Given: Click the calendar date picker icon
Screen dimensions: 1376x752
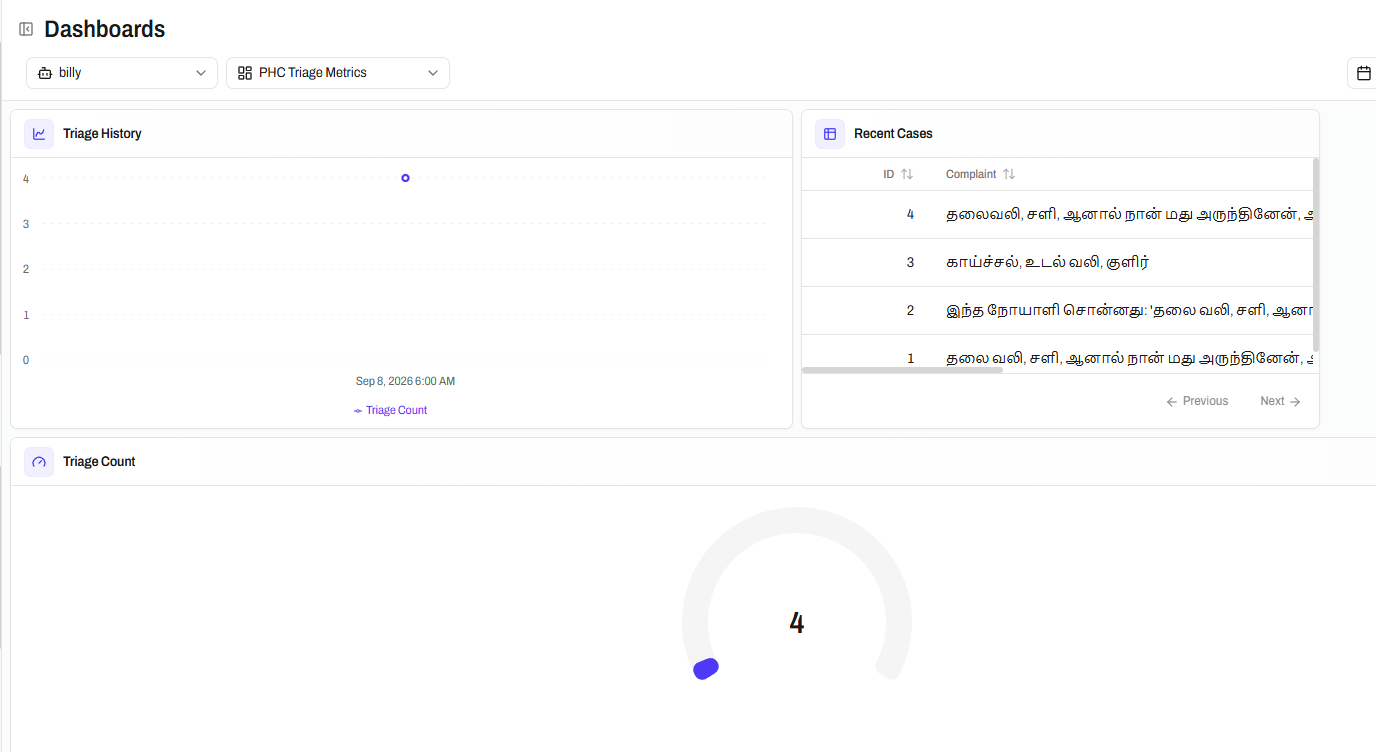Looking at the screenshot, I should point(1363,73).
